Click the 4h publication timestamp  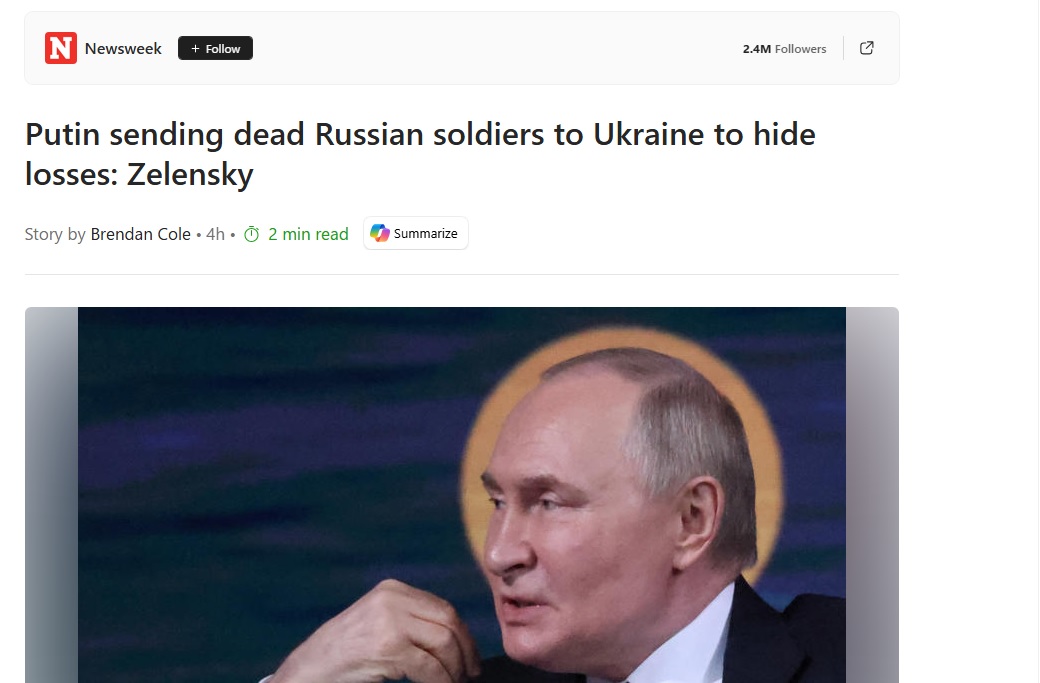point(215,234)
